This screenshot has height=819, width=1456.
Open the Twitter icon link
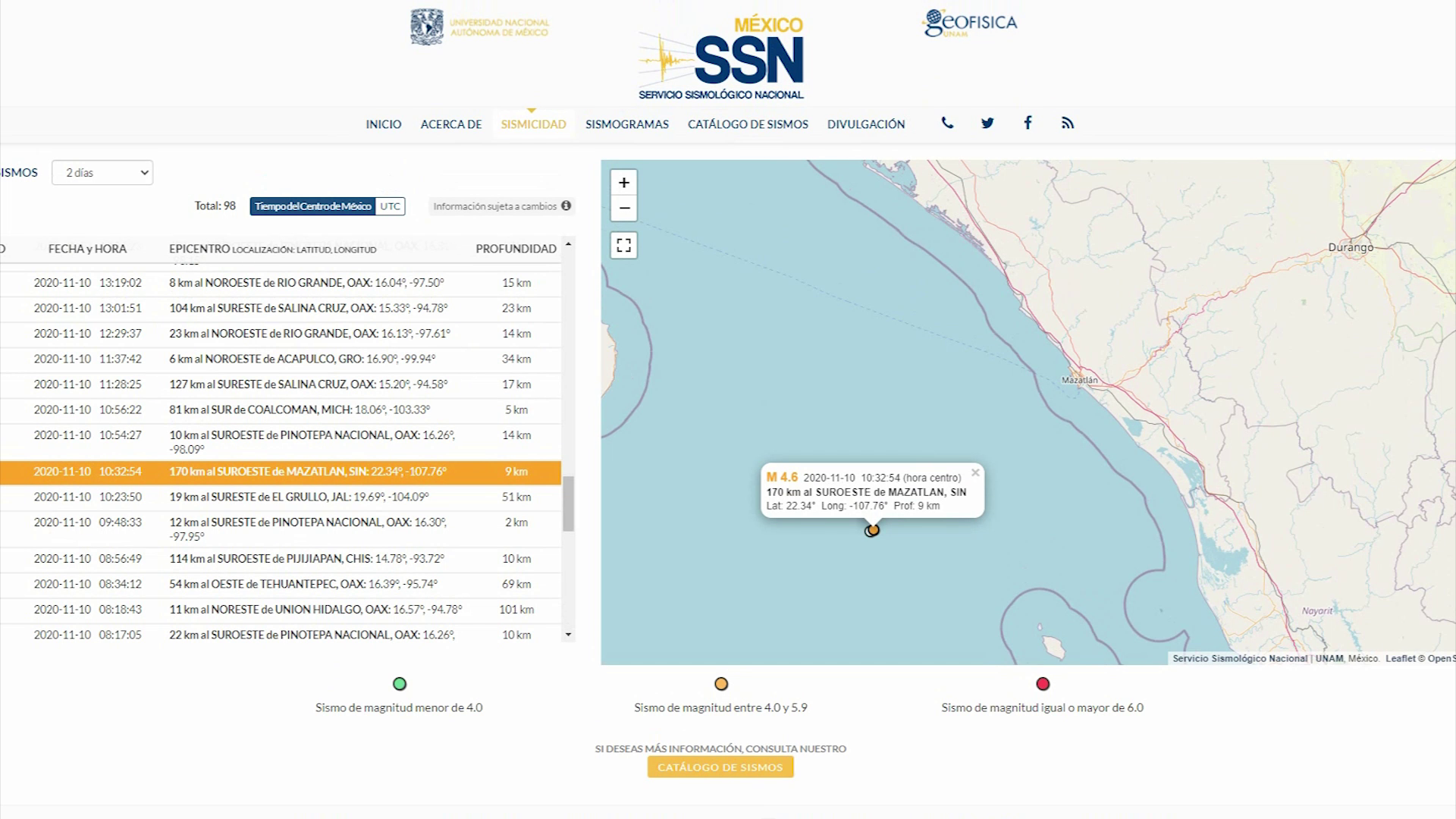point(987,123)
